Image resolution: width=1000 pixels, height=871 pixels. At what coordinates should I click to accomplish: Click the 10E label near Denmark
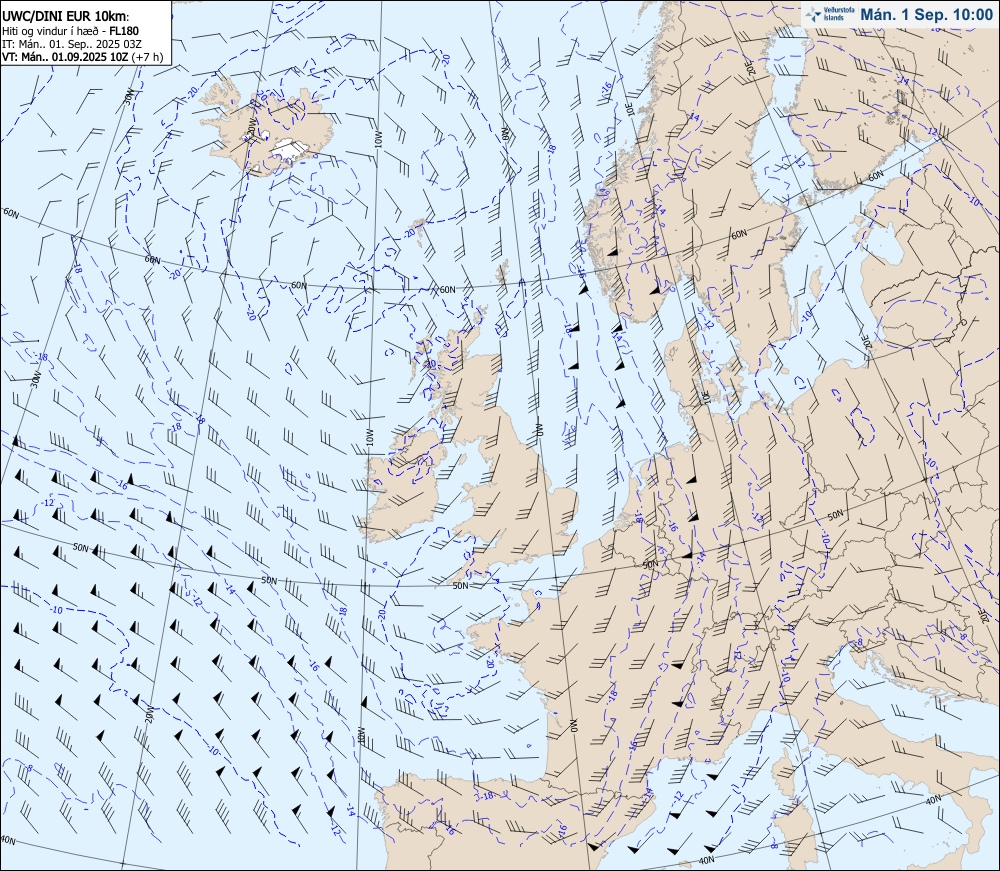pos(706,397)
